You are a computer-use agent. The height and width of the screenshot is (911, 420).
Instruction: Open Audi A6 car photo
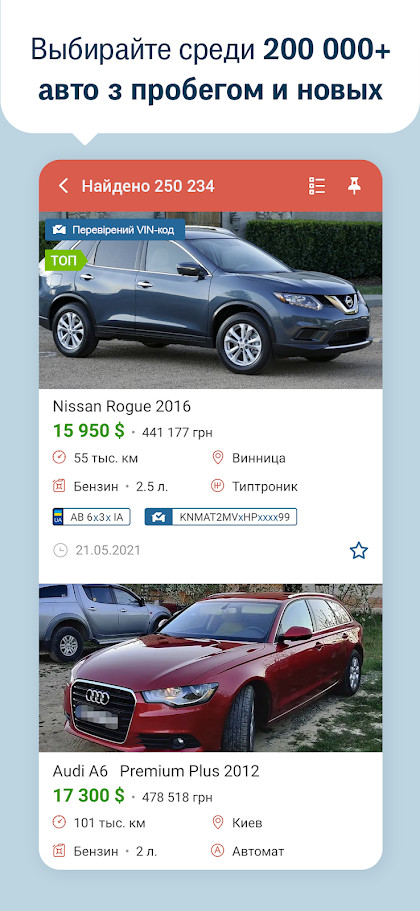click(x=210, y=668)
